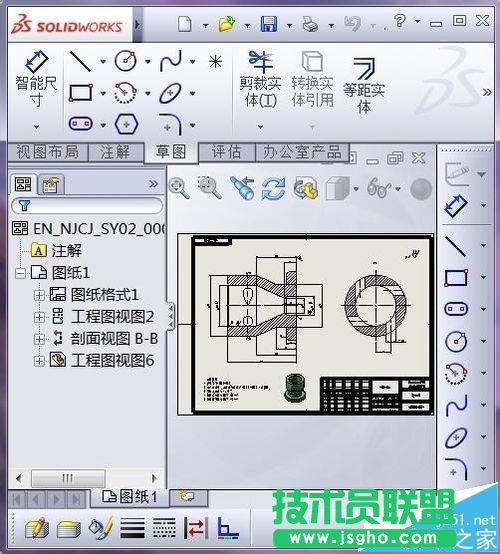Expand the 工程图视图6 tree node
500x554 pixels.
39,361
